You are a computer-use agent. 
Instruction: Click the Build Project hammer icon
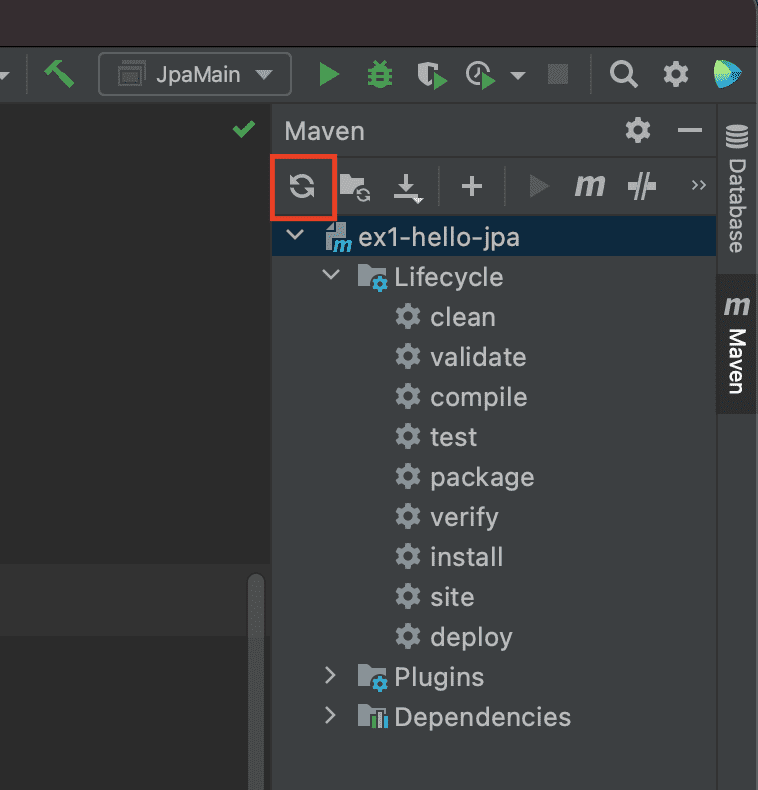coord(59,74)
